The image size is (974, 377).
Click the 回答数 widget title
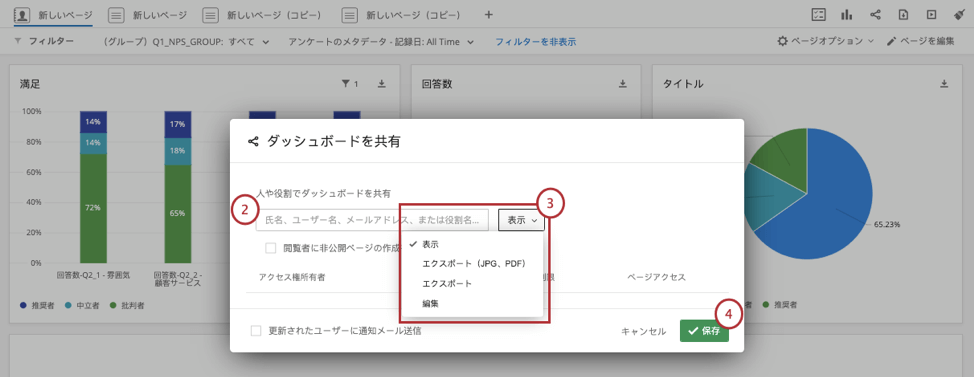tap(437, 84)
